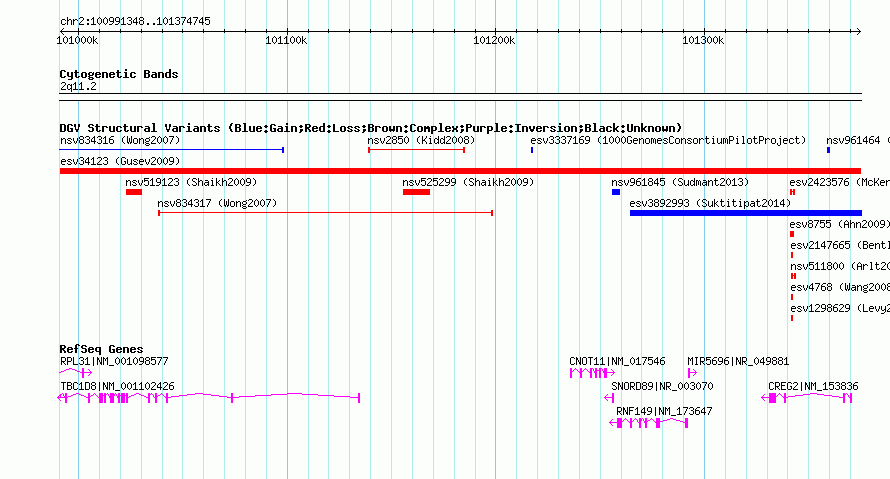The image size is (890, 479).
Task: Click the DGV Structural Variants track title
Action: (x=370, y=128)
